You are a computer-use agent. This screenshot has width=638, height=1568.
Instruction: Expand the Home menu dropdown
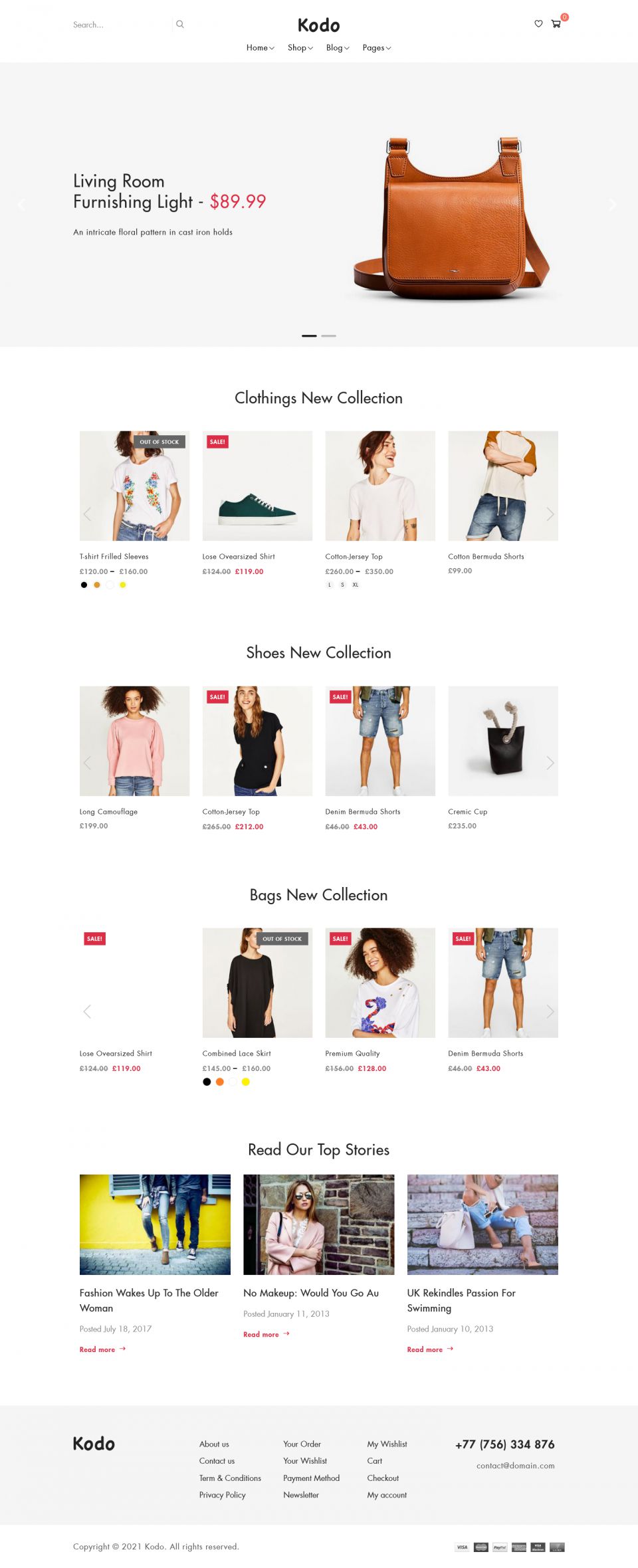pyautogui.click(x=260, y=48)
